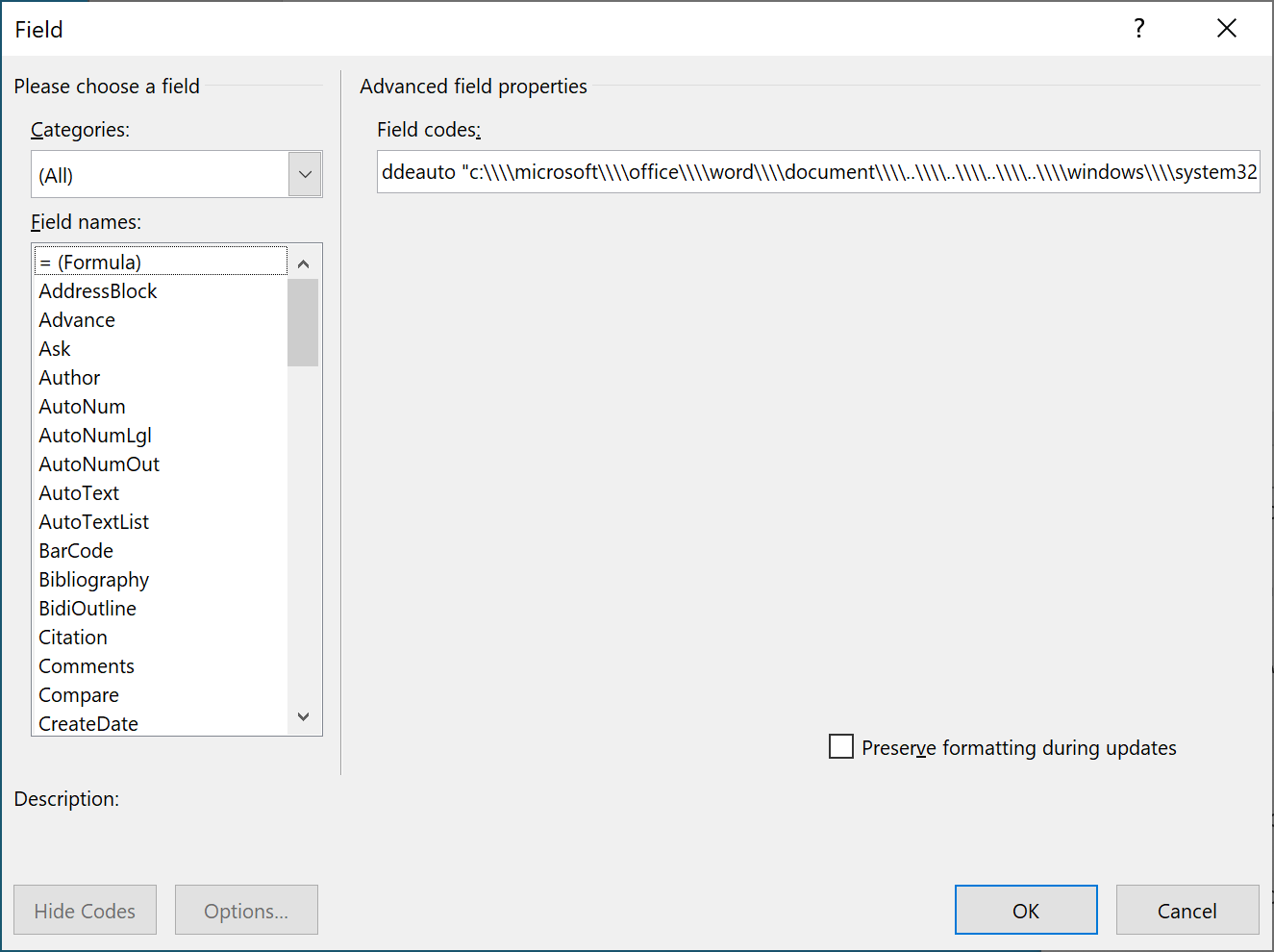This screenshot has height=952, width=1274.
Task: Enable Preserve formatting during updates
Action: point(841,747)
